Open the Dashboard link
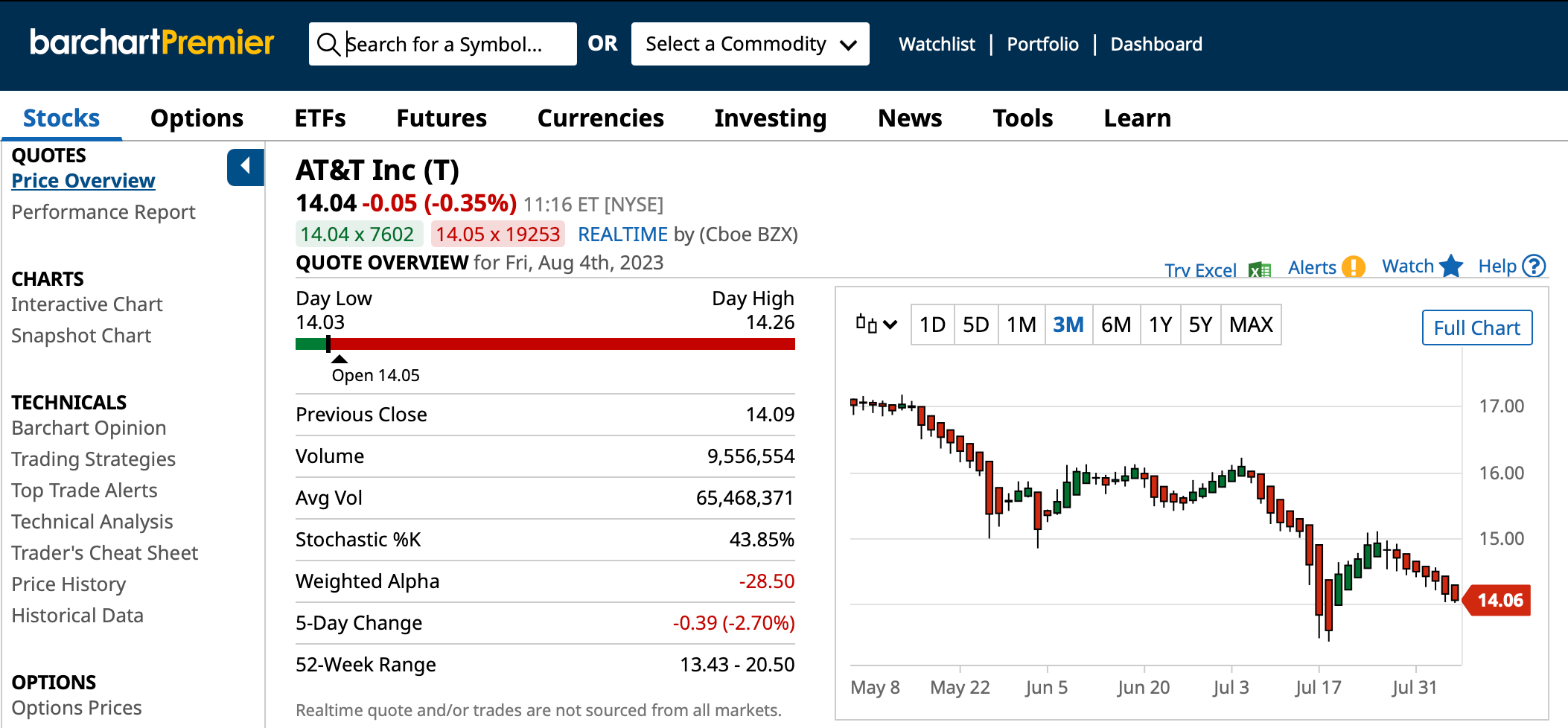 point(1156,44)
